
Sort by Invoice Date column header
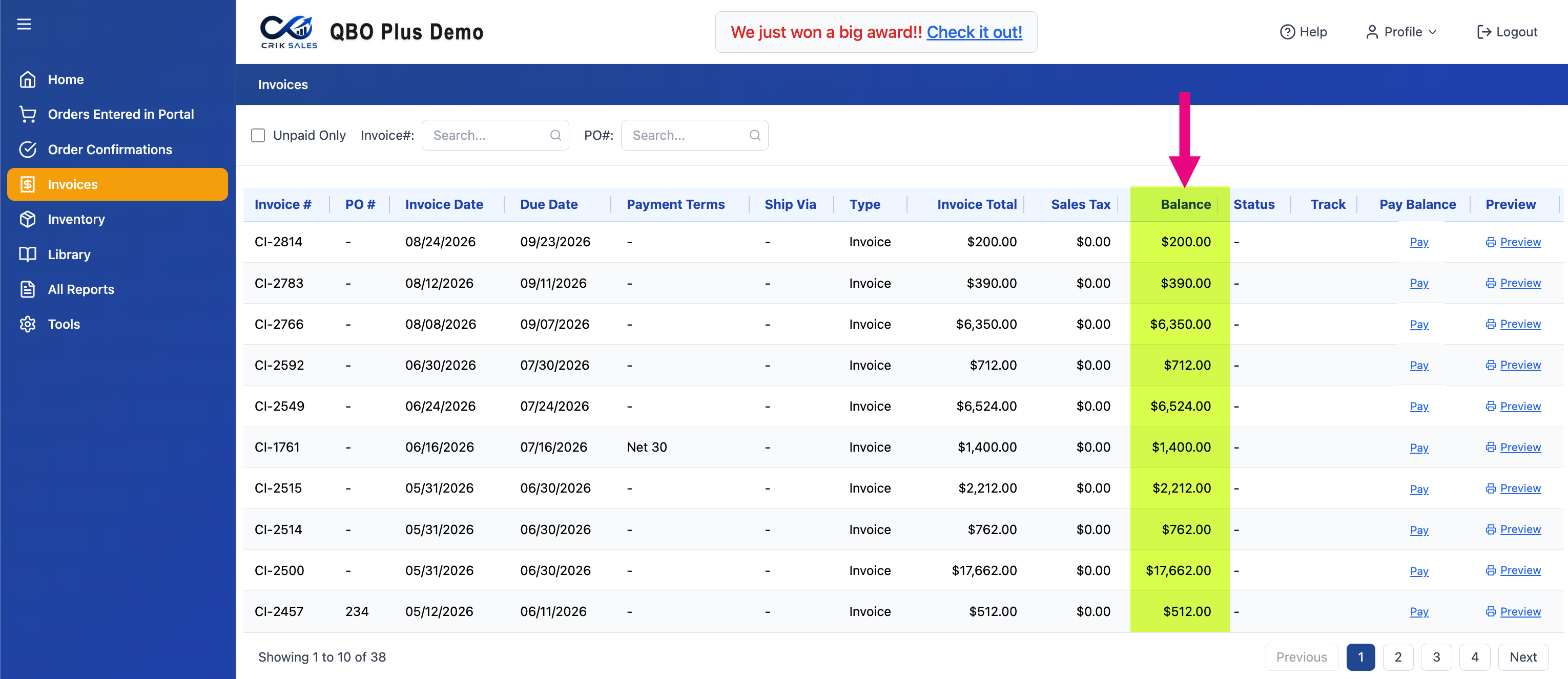tap(444, 204)
